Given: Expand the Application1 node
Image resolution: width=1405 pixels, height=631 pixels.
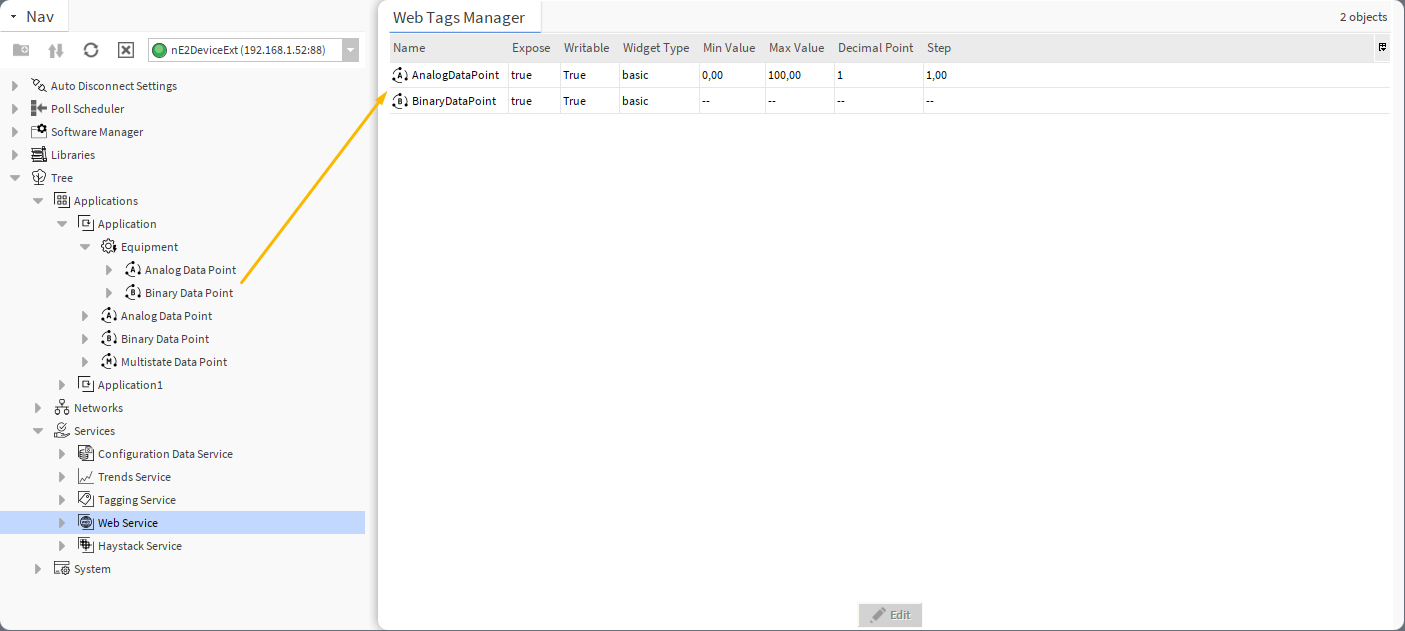Looking at the screenshot, I should click(x=60, y=384).
